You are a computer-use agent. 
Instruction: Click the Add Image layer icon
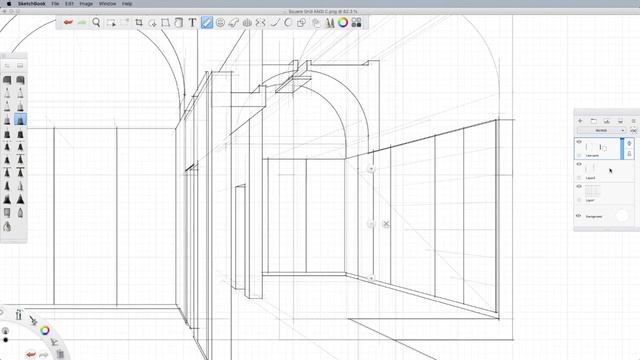click(x=607, y=121)
